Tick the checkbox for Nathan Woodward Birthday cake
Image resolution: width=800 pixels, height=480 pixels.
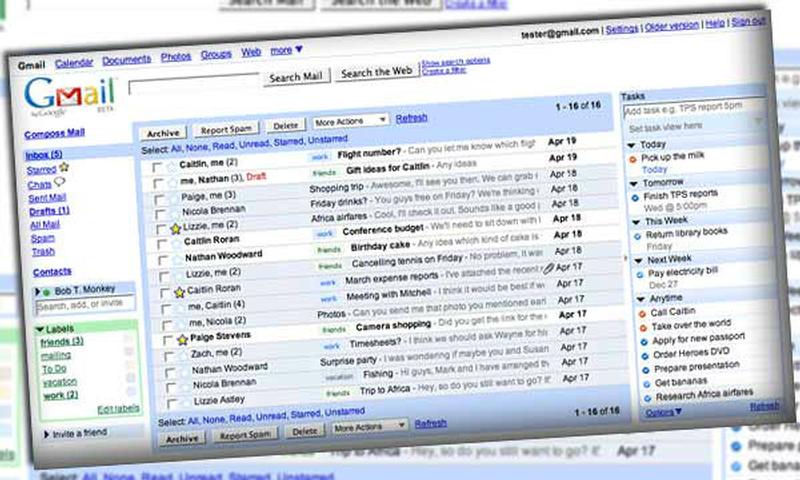(163, 261)
